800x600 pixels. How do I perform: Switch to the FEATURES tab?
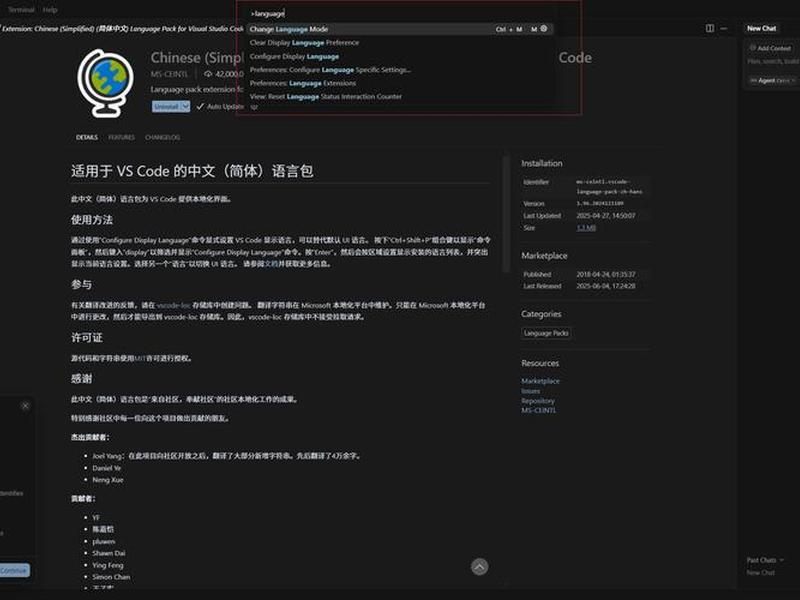(121, 137)
